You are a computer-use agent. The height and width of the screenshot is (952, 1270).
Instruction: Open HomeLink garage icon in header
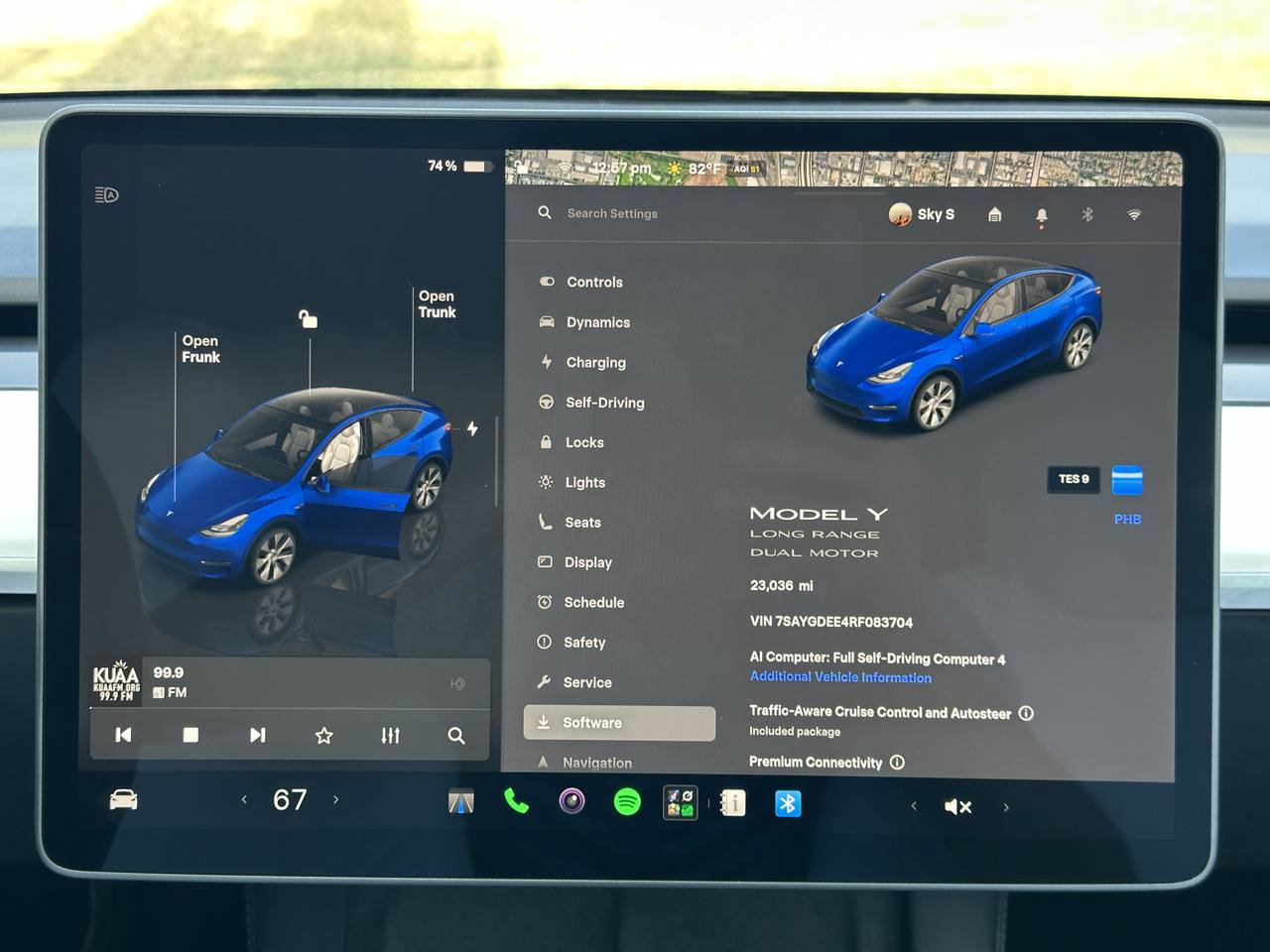point(995,214)
